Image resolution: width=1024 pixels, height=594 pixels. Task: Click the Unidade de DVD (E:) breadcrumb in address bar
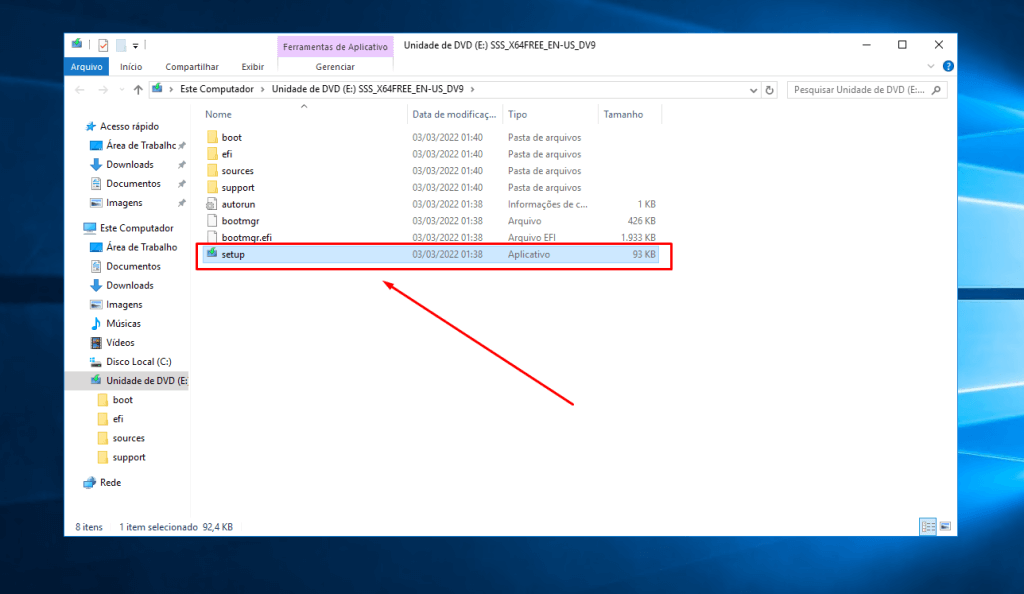[x=368, y=89]
